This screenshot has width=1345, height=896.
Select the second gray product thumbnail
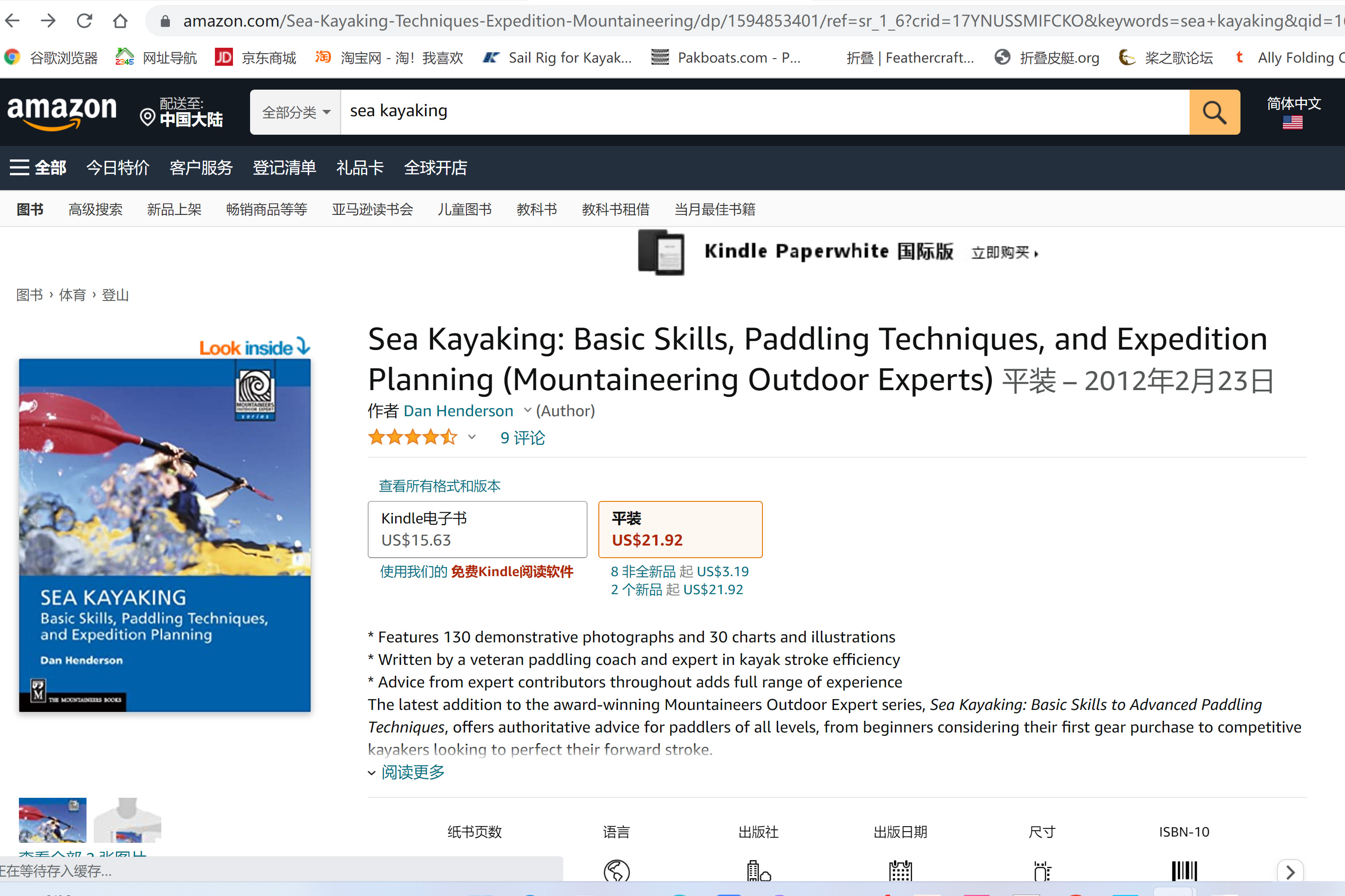pyautogui.click(x=128, y=820)
